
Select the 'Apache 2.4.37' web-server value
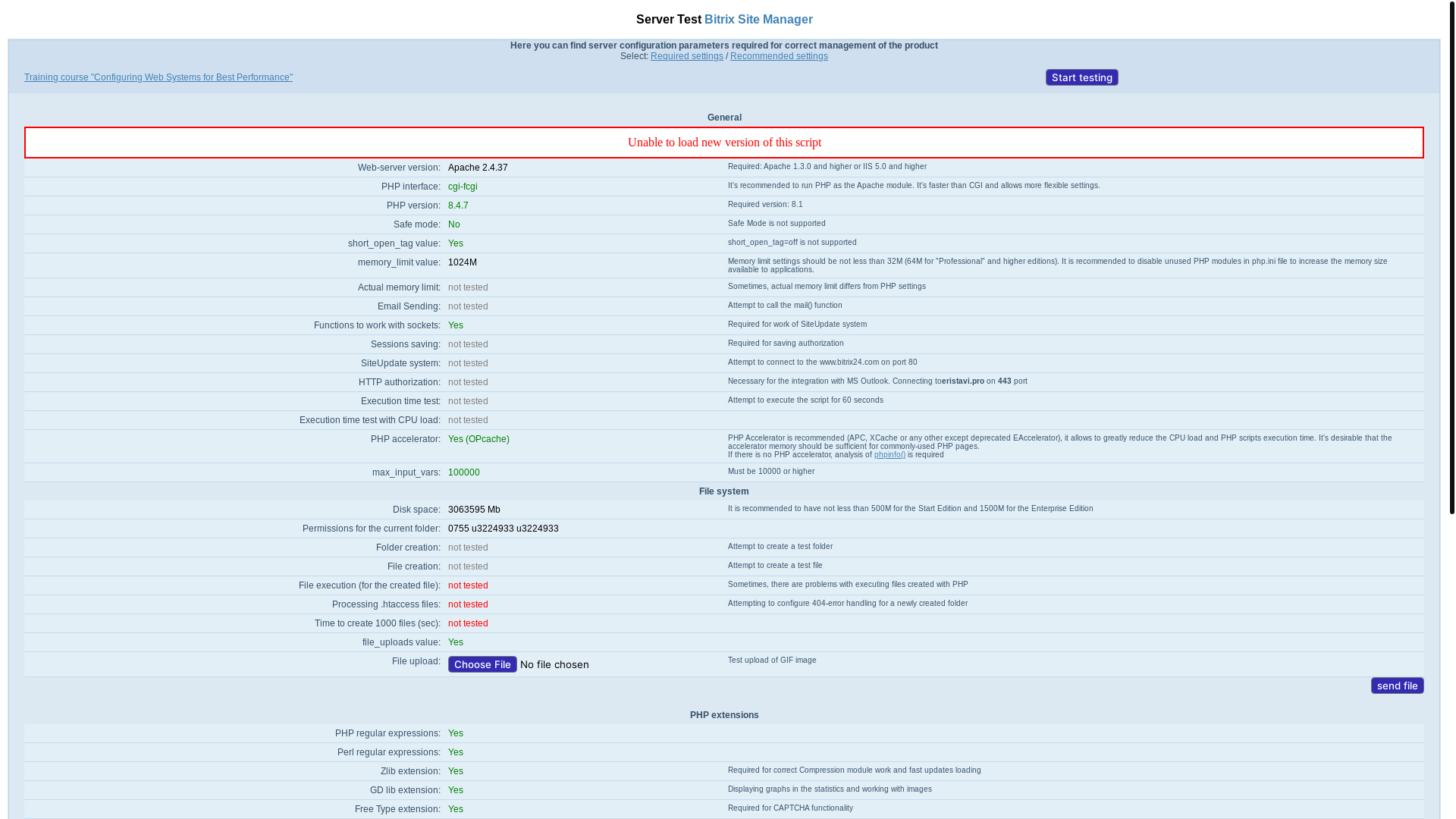478,168
